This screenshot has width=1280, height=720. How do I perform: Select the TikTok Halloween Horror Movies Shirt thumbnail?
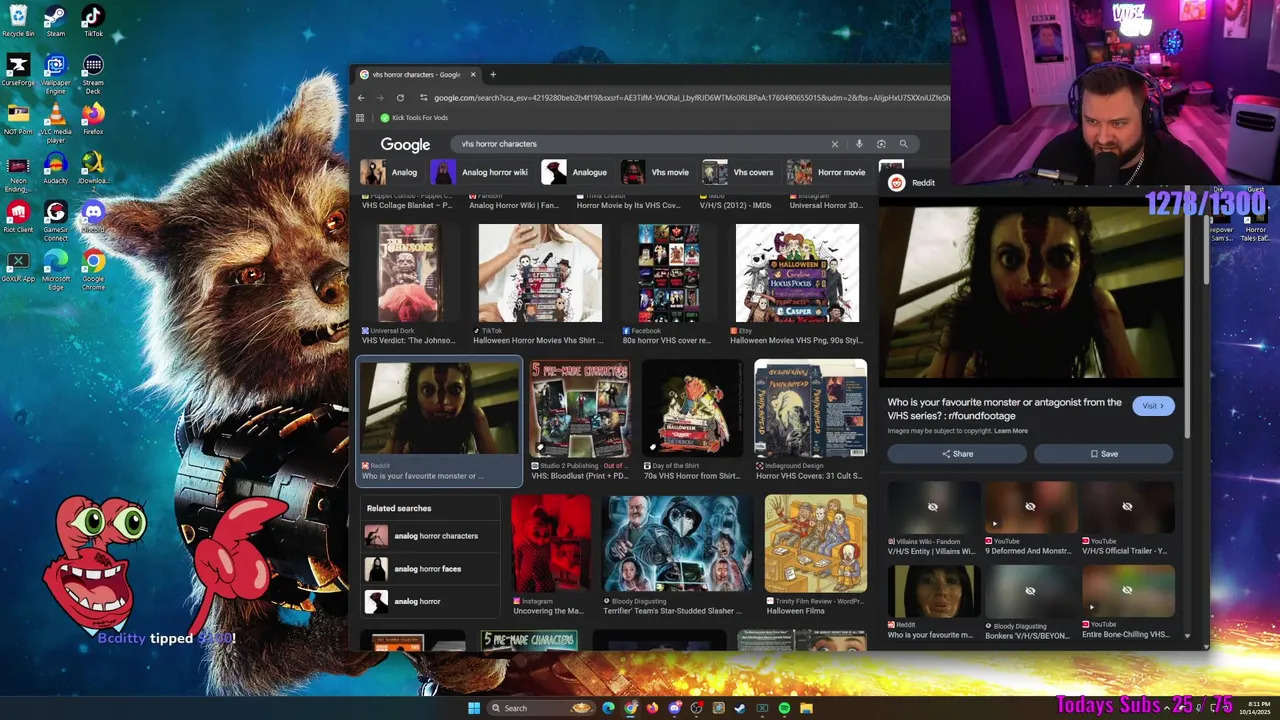pyautogui.click(x=540, y=273)
